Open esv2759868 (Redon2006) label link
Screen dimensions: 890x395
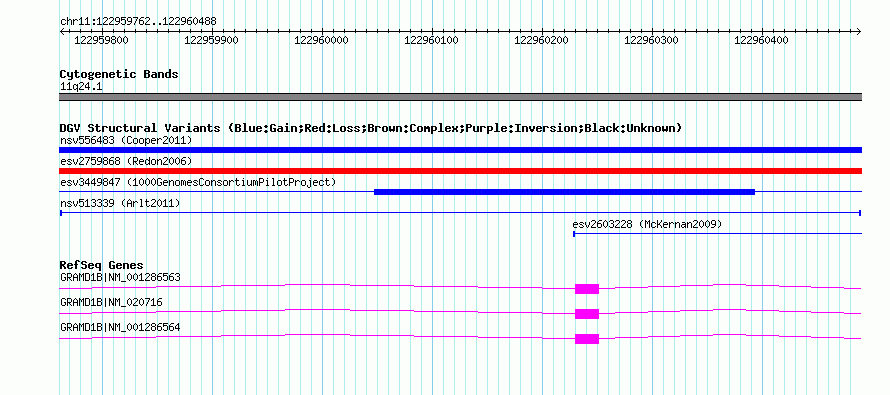click(x=126, y=161)
